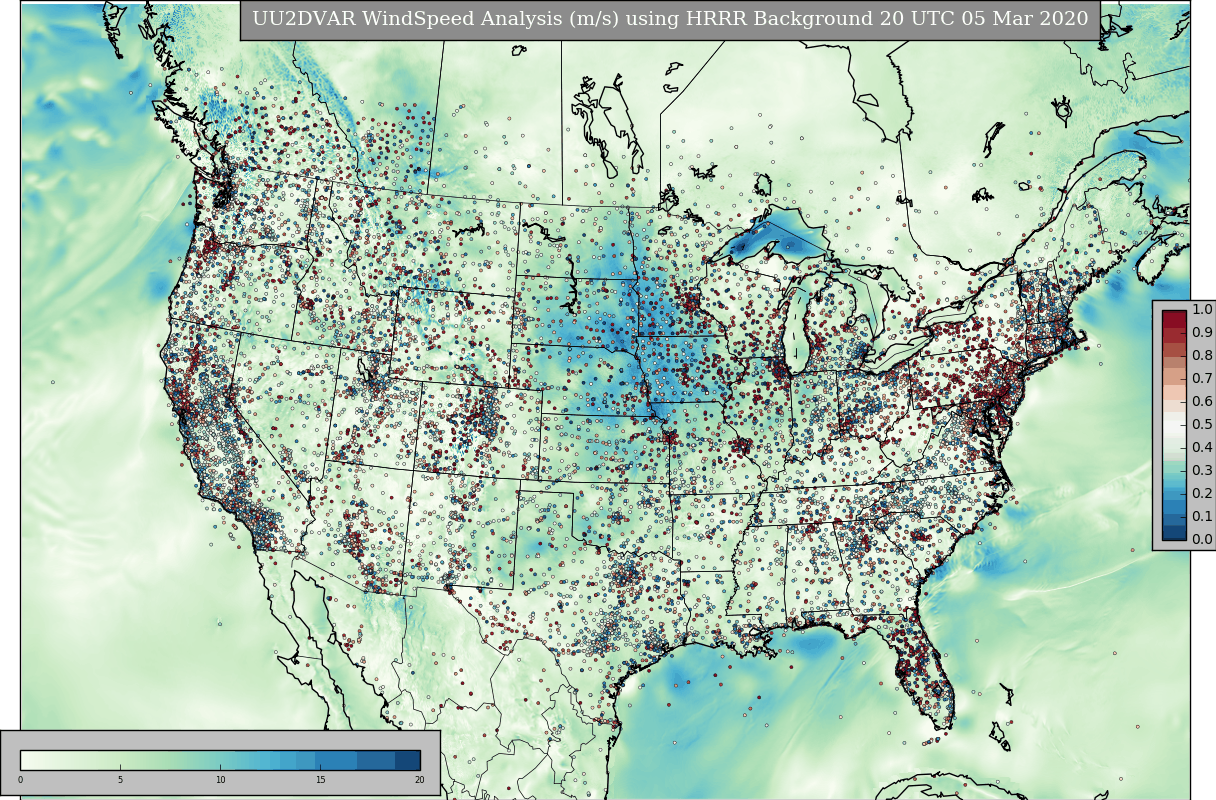
Task: Select the 1.0 label on vertical colorbar
Action: coord(1202,310)
